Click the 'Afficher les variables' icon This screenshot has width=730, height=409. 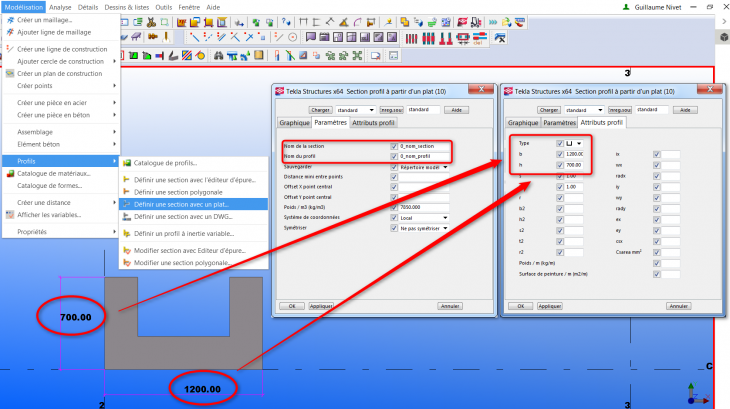click(9, 215)
